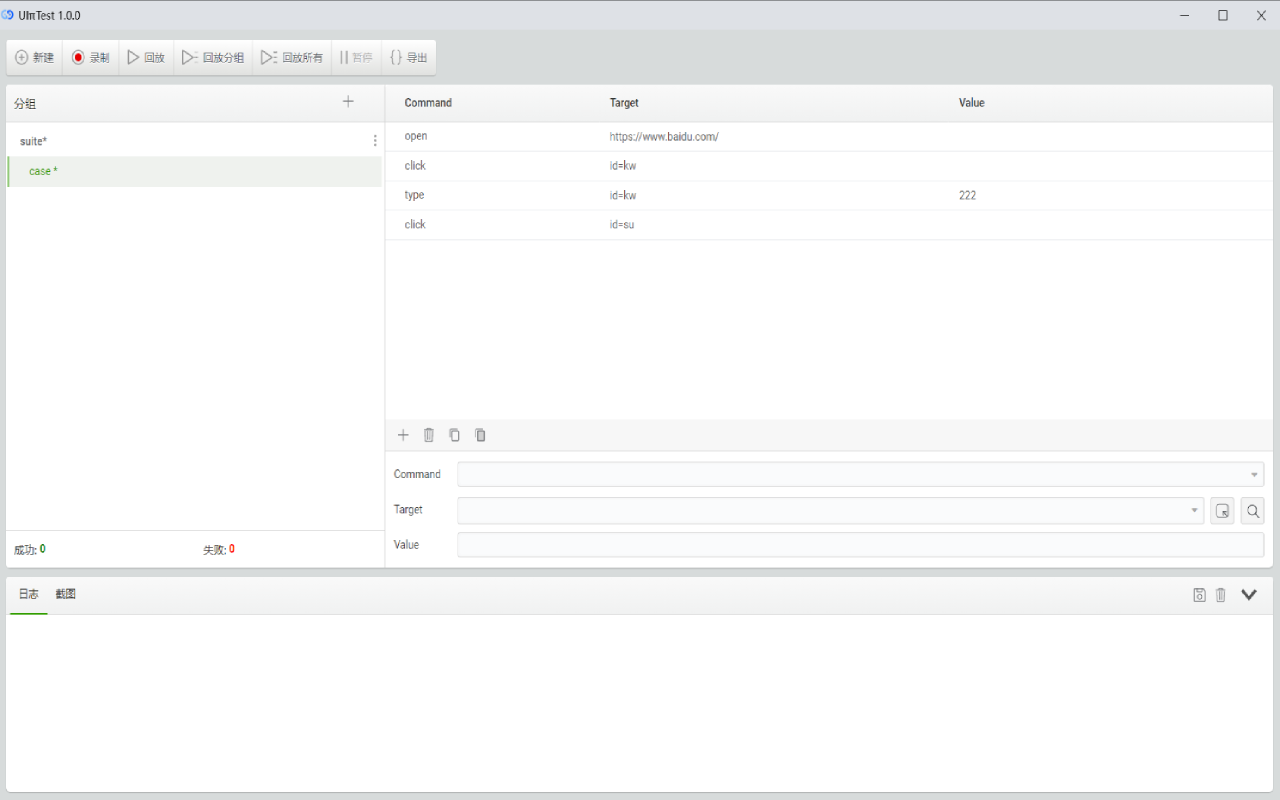Click the 新建 (New) toolbar button

click(x=35, y=58)
